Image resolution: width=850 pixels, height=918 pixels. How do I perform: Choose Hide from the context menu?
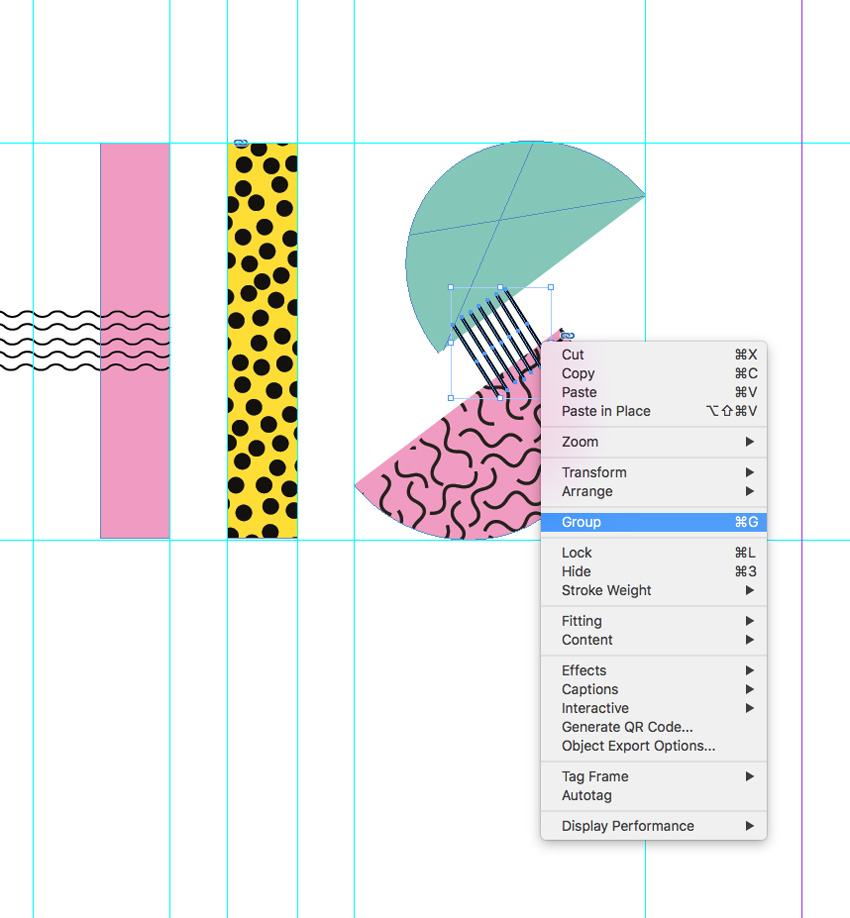653,571
